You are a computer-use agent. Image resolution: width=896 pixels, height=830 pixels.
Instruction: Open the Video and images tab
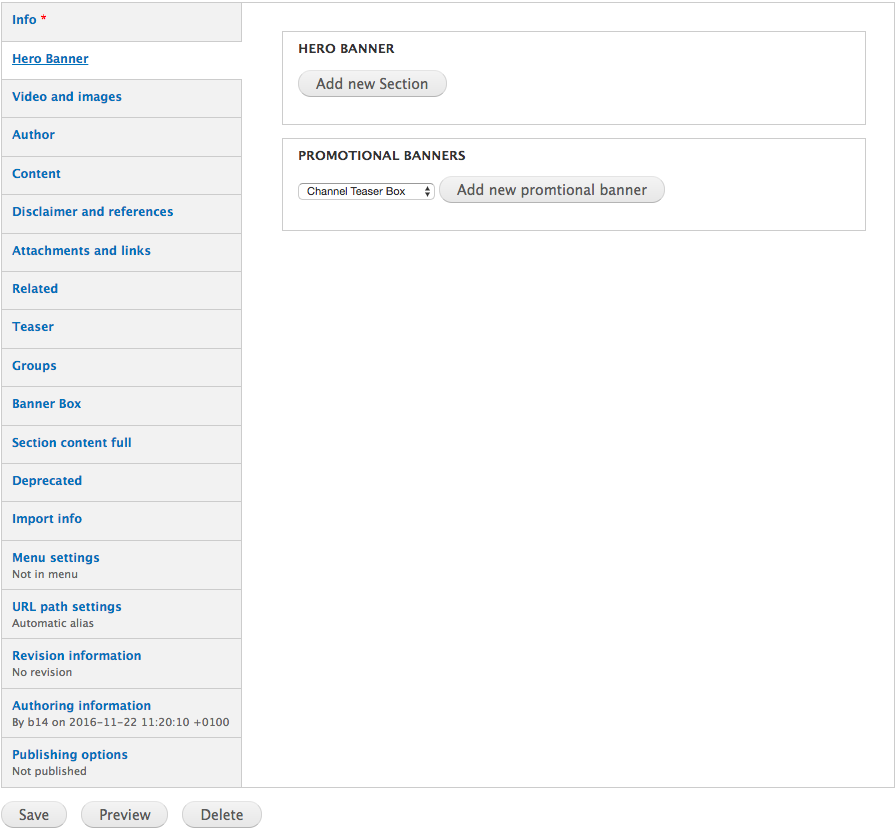point(67,97)
